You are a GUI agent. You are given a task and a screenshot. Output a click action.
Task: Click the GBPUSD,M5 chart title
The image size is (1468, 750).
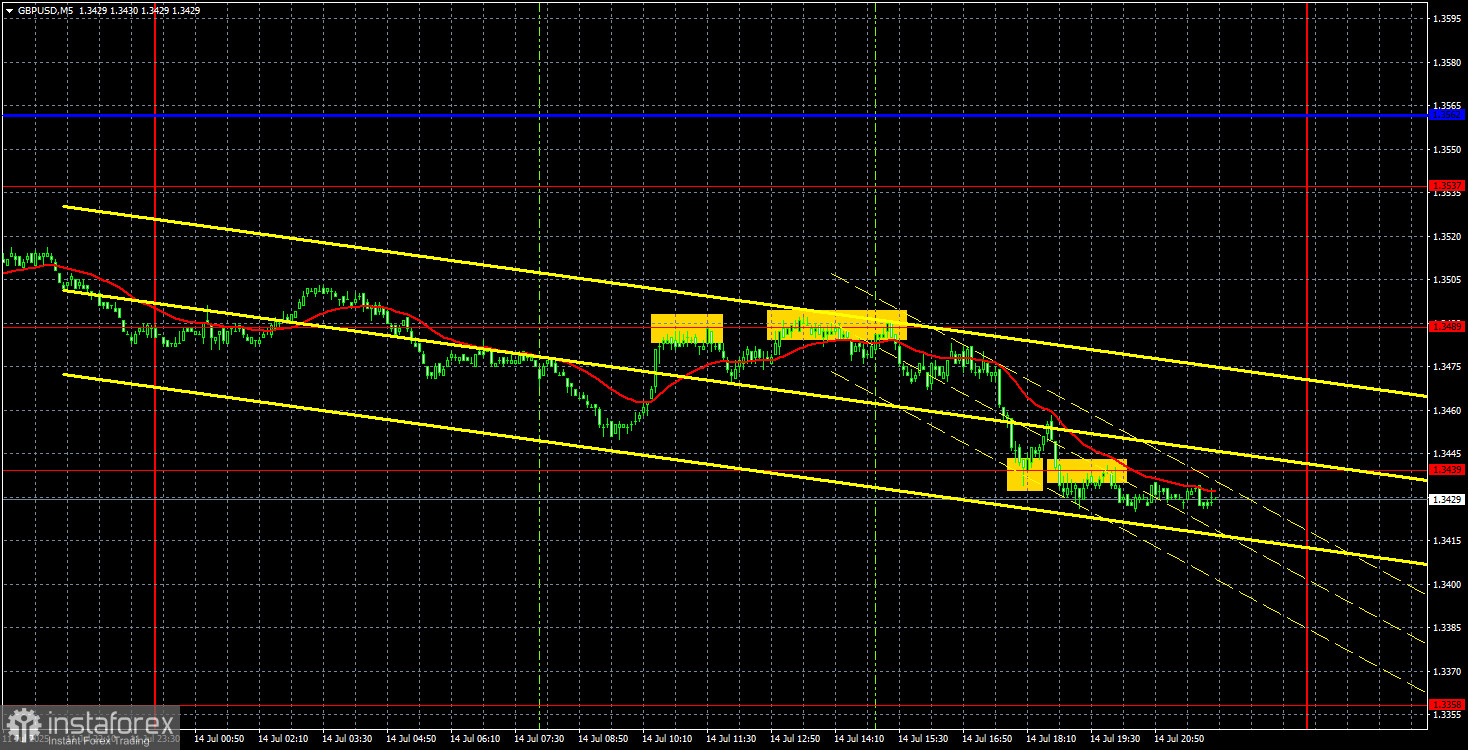tap(44, 10)
